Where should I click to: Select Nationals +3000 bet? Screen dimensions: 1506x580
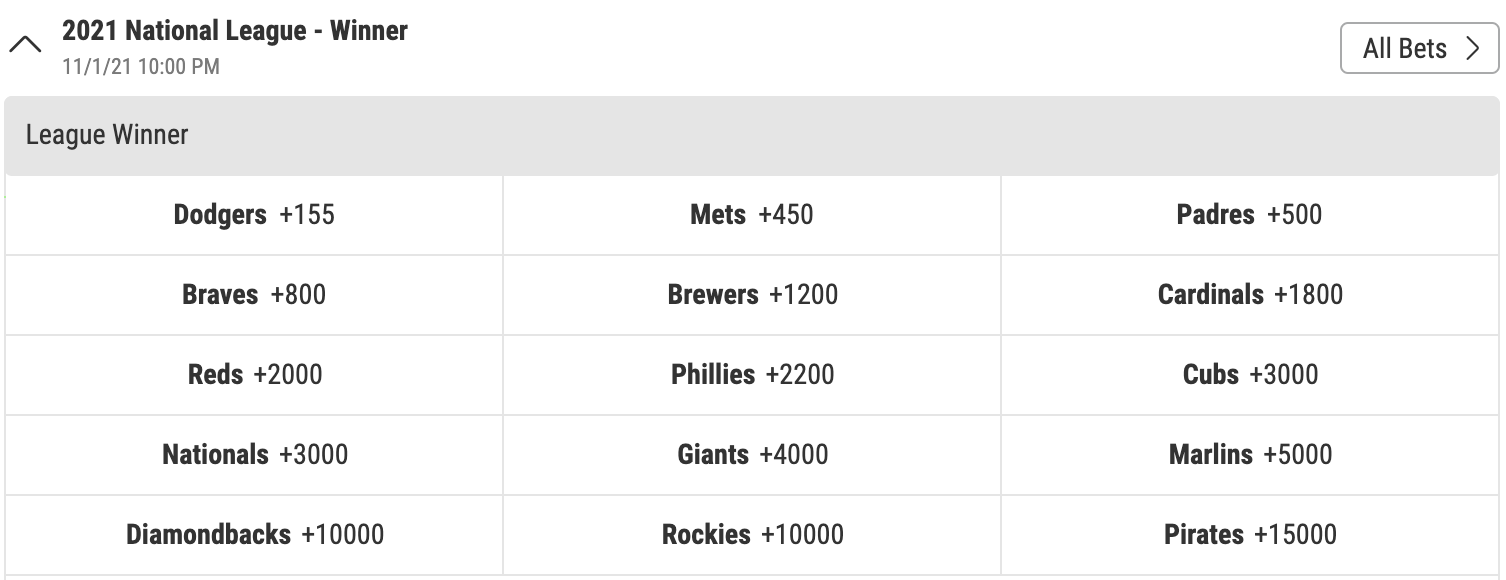pyautogui.click(x=254, y=455)
